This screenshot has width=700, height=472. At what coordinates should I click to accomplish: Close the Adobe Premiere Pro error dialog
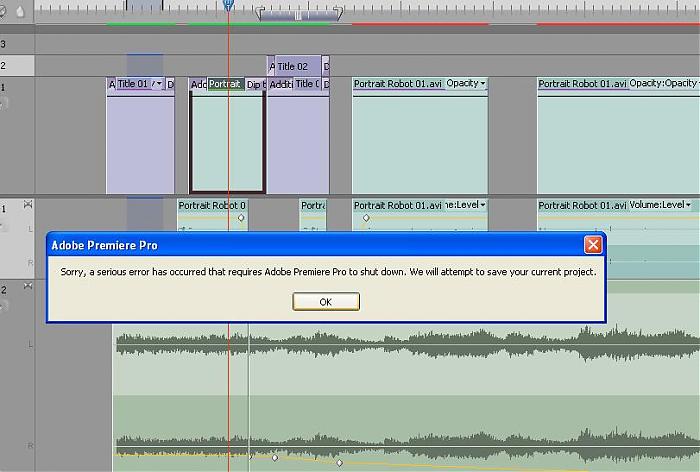(x=593, y=245)
